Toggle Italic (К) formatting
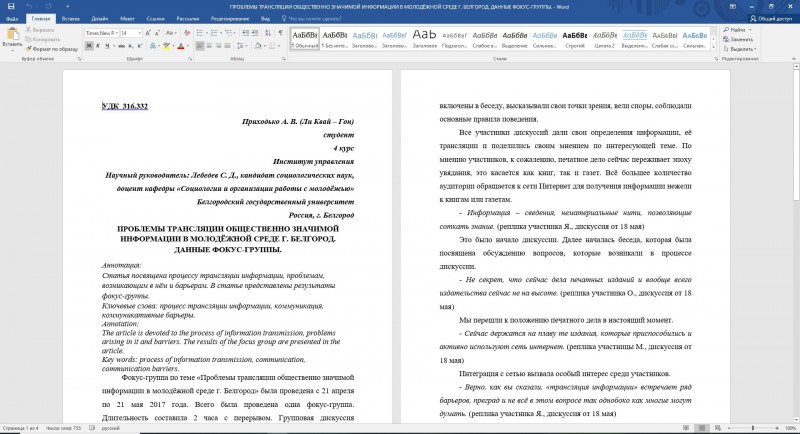Image resolution: width=800 pixels, height=434 pixels. tap(98, 46)
